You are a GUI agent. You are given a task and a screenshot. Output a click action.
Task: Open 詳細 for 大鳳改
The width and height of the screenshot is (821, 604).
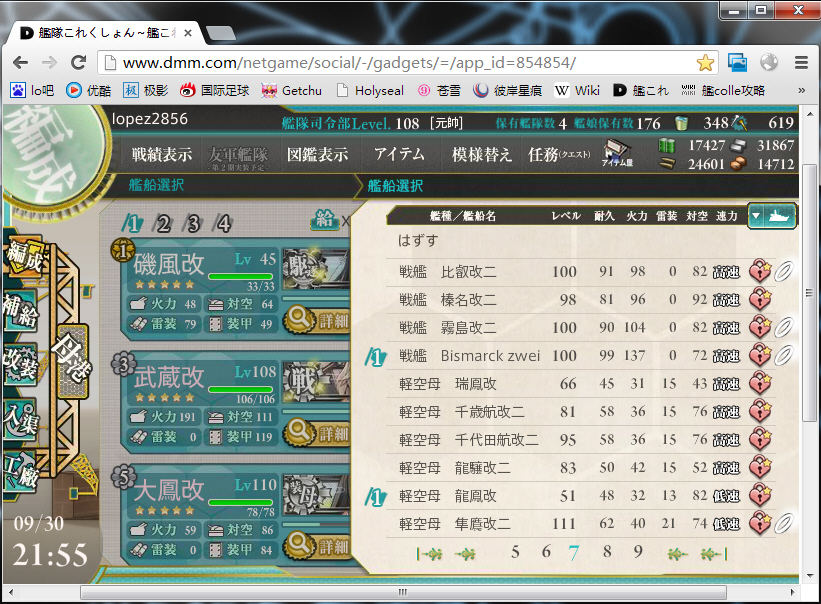[x=317, y=546]
